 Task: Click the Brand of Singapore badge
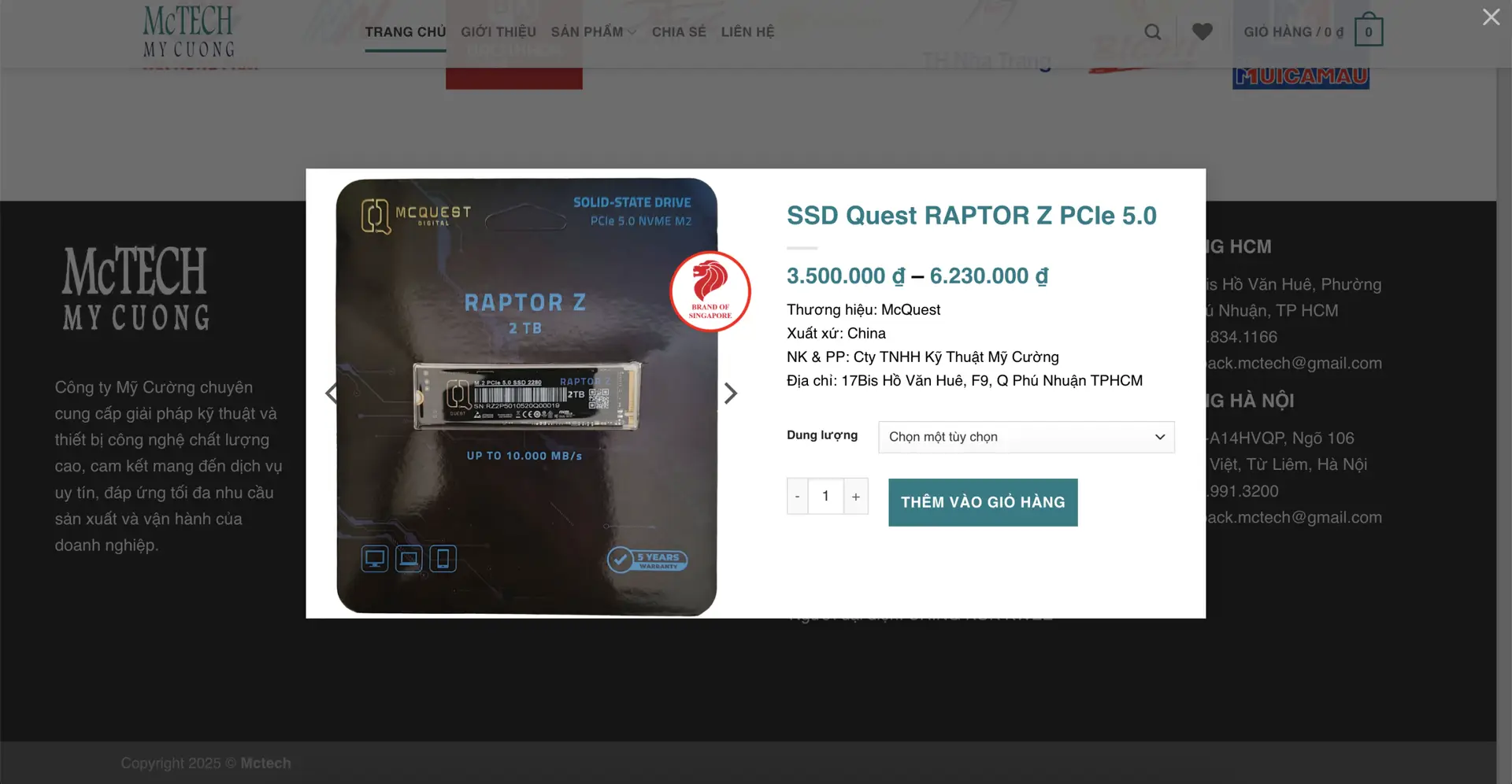click(710, 290)
